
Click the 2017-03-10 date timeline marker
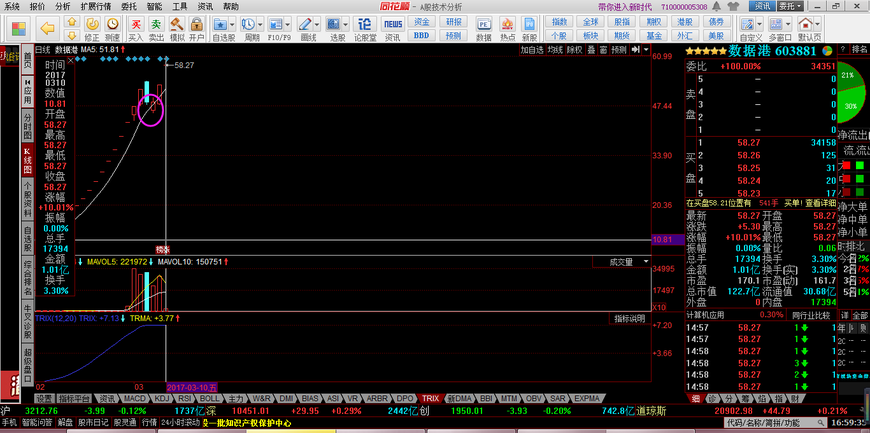[x=192, y=387]
